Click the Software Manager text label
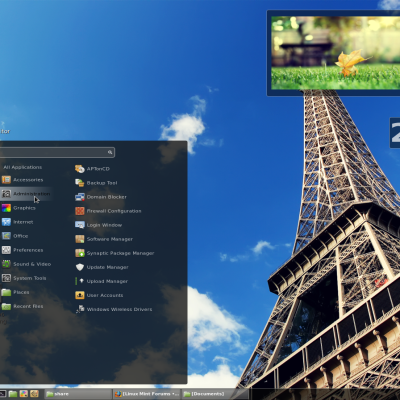The width and height of the screenshot is (400, 400). (110, 239)
